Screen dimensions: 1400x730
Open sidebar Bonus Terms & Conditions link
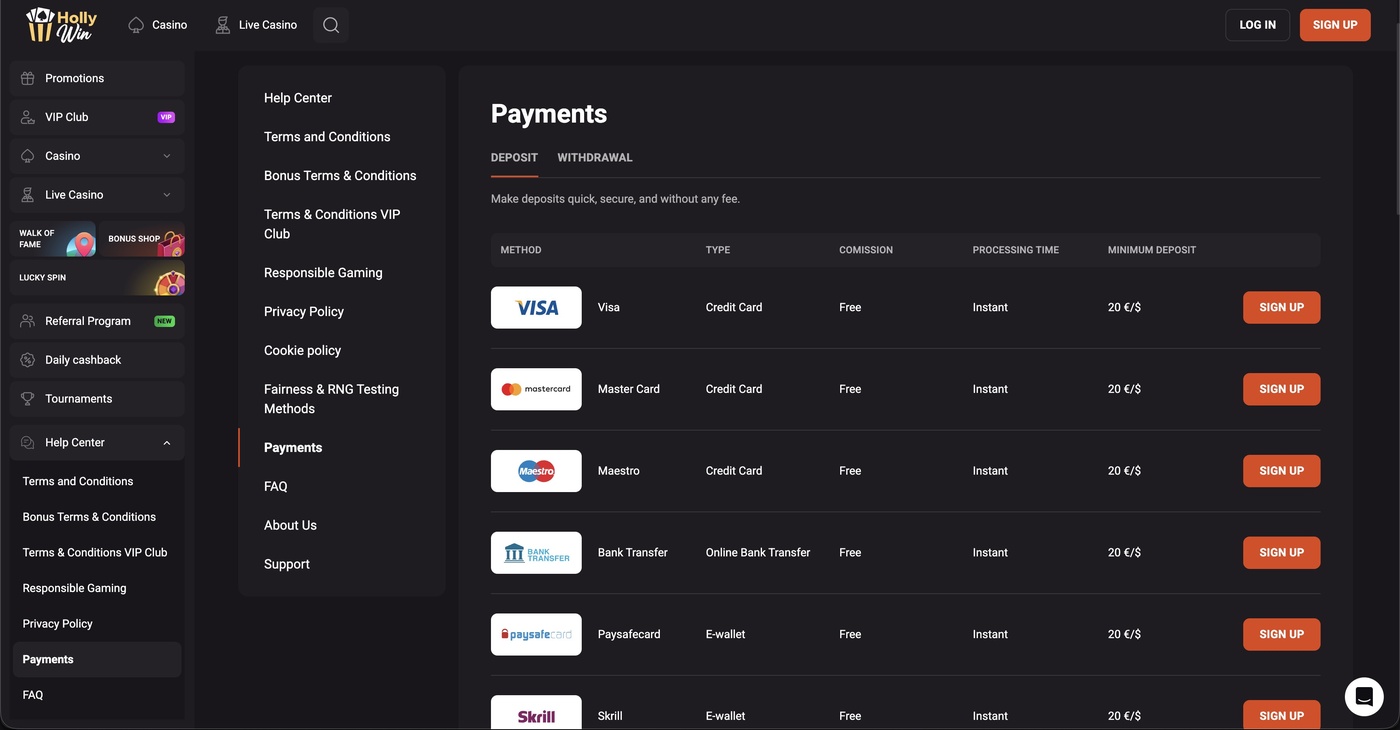click(x=89, y=517)
